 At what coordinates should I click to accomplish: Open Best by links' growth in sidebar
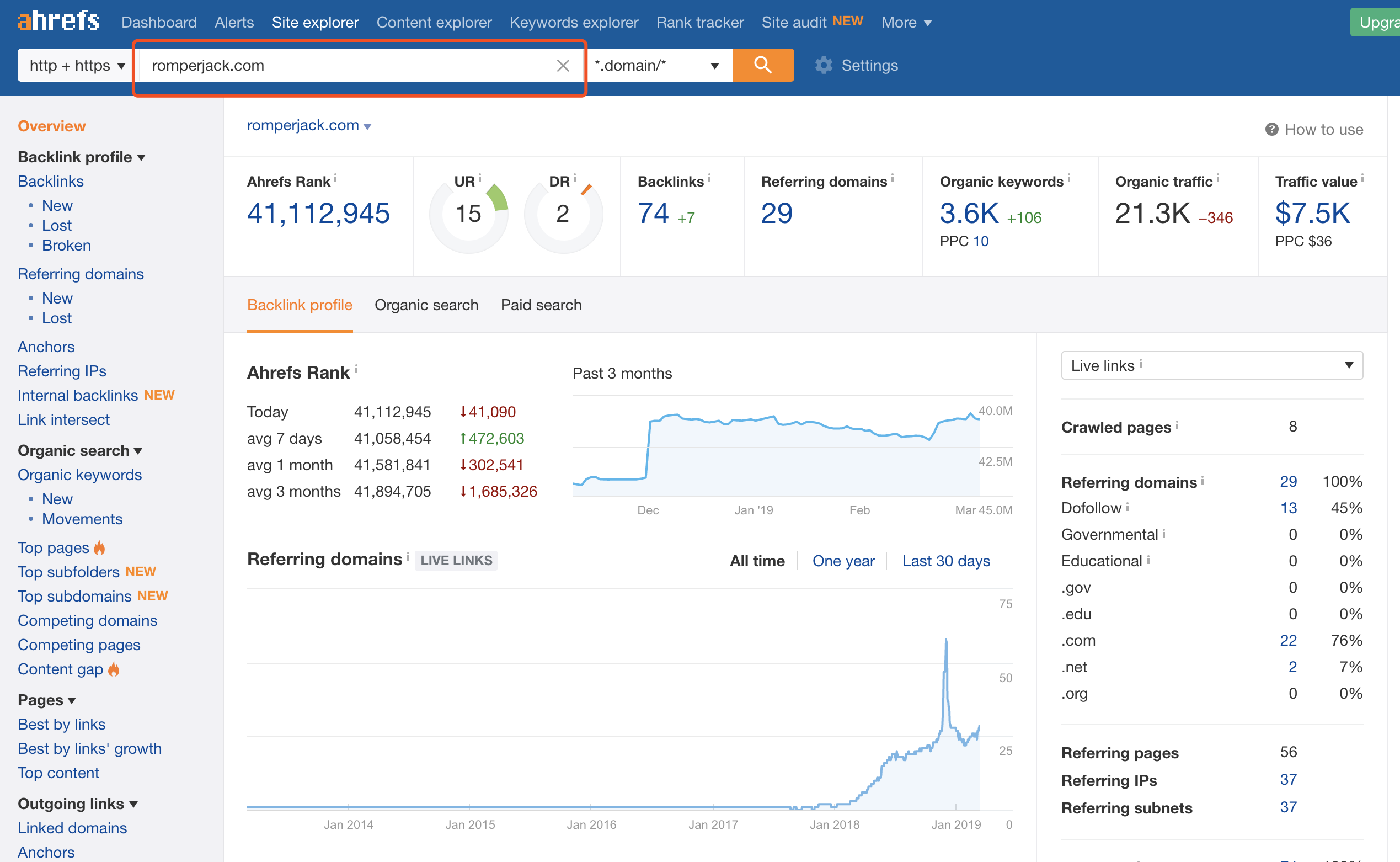pyautogui.click(x=90, y=748)
